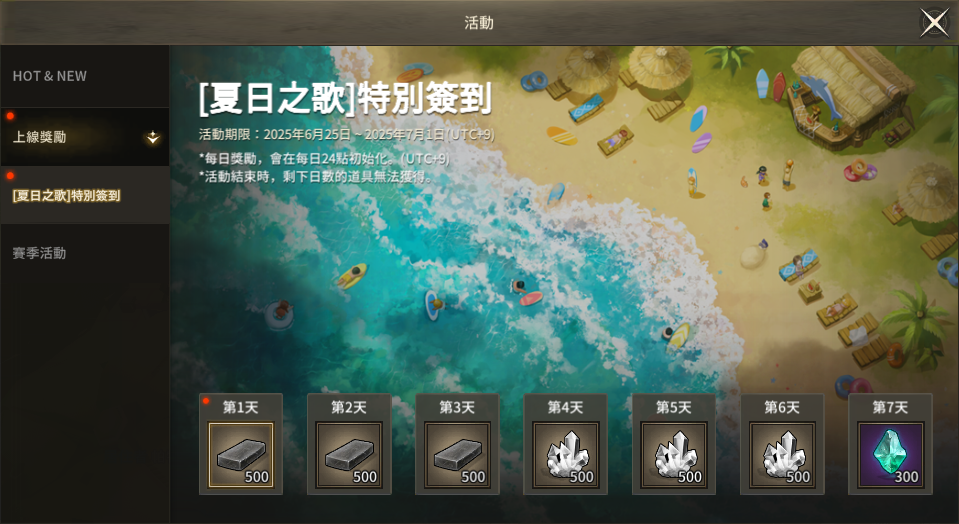Tap the 第5天 white crystal reward icon
The image size is (959, 524).
[x=674, y=455]
